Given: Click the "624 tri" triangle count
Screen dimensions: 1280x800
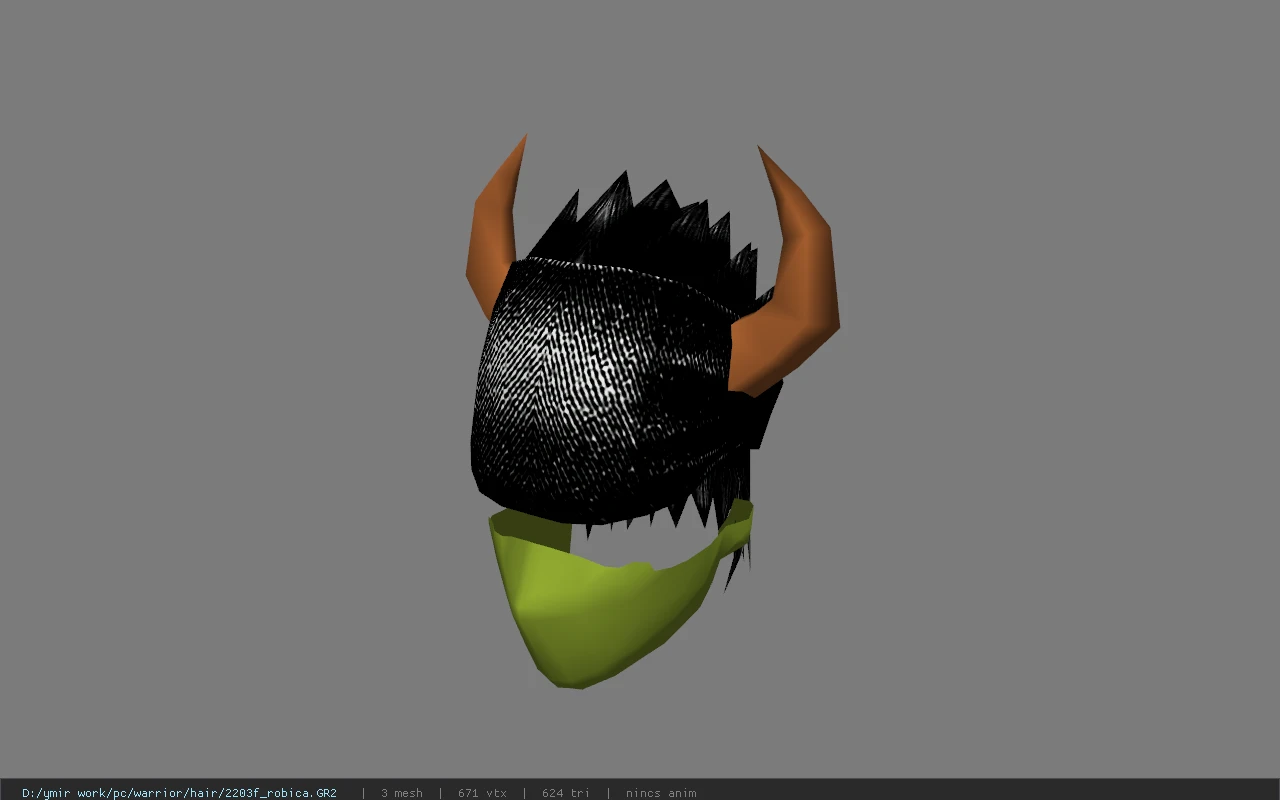Looking at the screenshot, I should (x=565, y=793).
